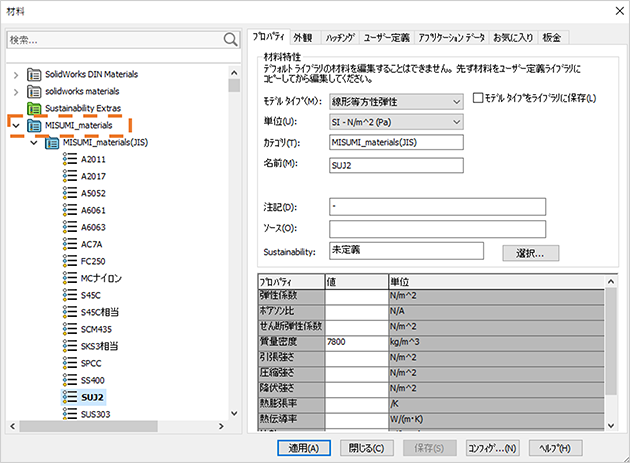The width and height of the screenshot is (630, 463).
Task: Collapse the MISUMI_materials(JIS) category
Action: [33, 142]
